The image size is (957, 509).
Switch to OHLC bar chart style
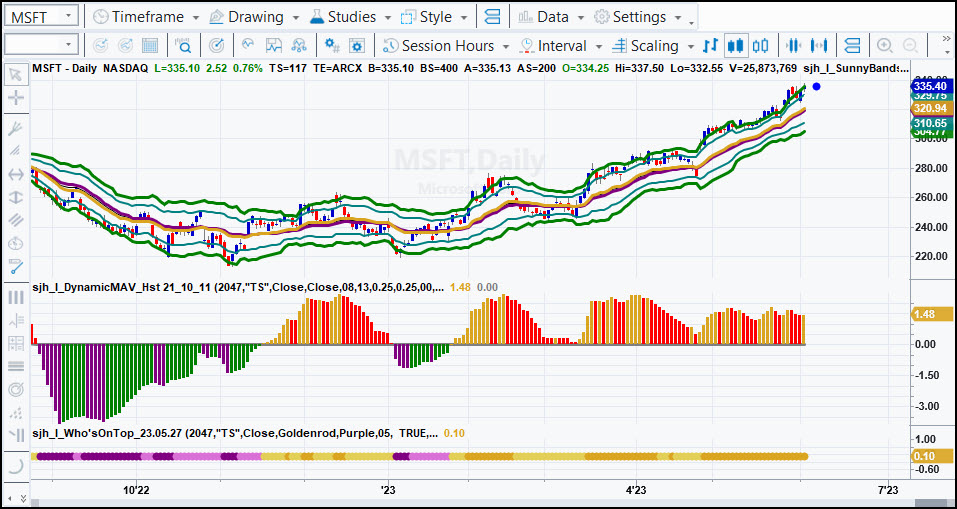tap(710, 46)
